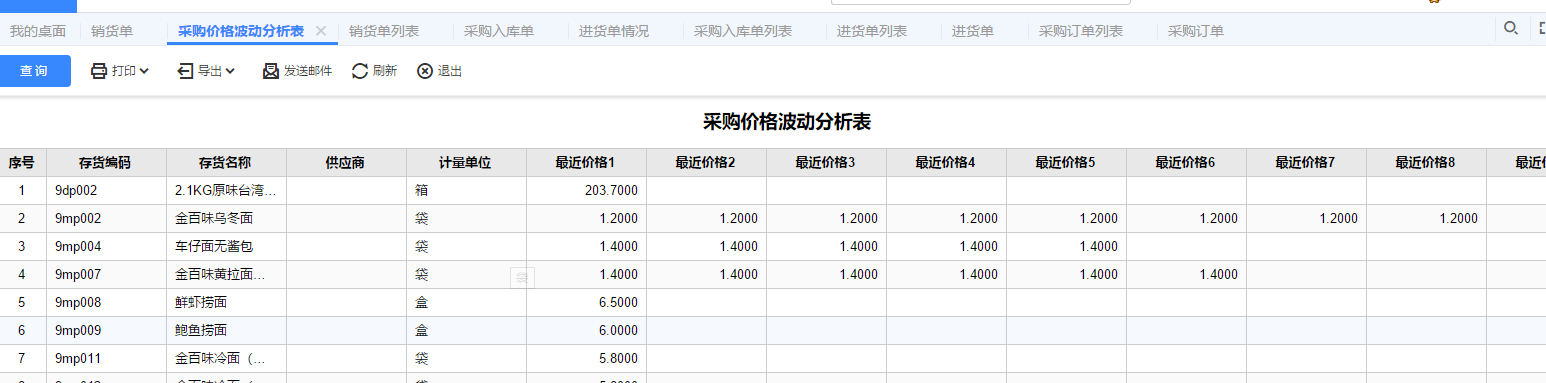Screen dimensions: 1546x383
Task: Select the cell with code 9mp007
Action: [x=106, y=274]
